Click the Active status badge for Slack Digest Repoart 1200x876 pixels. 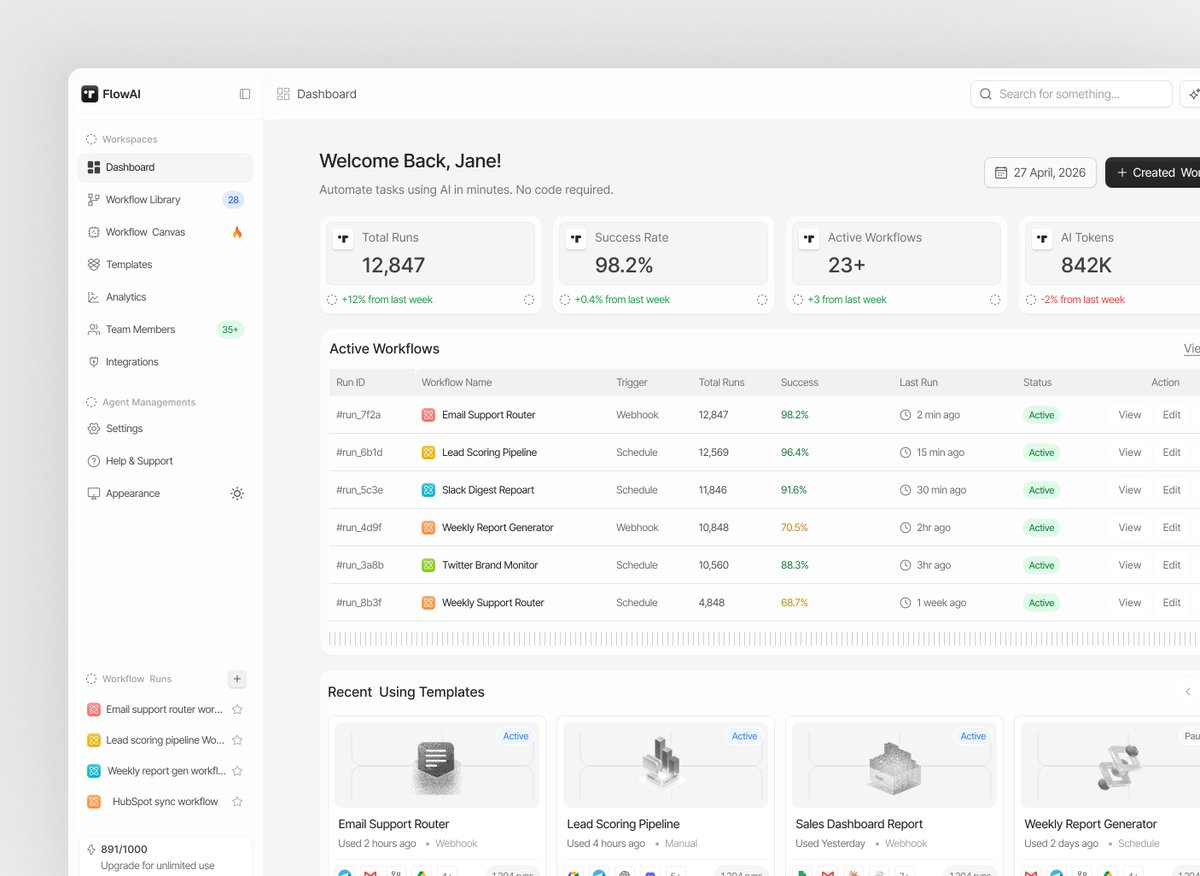click(x=1041, y=490)
